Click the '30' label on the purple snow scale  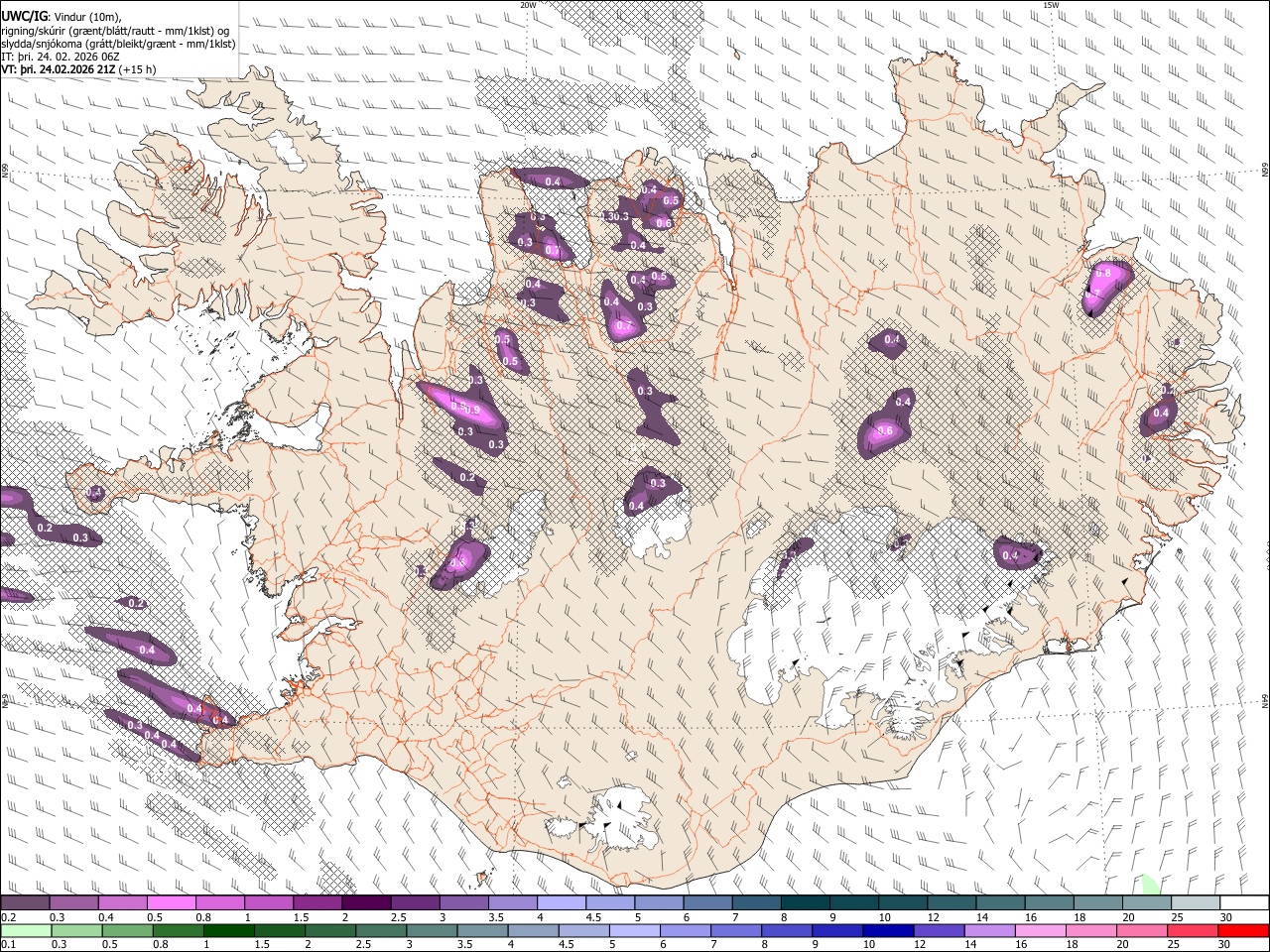pyautogui.click(x=1226, y=917)
